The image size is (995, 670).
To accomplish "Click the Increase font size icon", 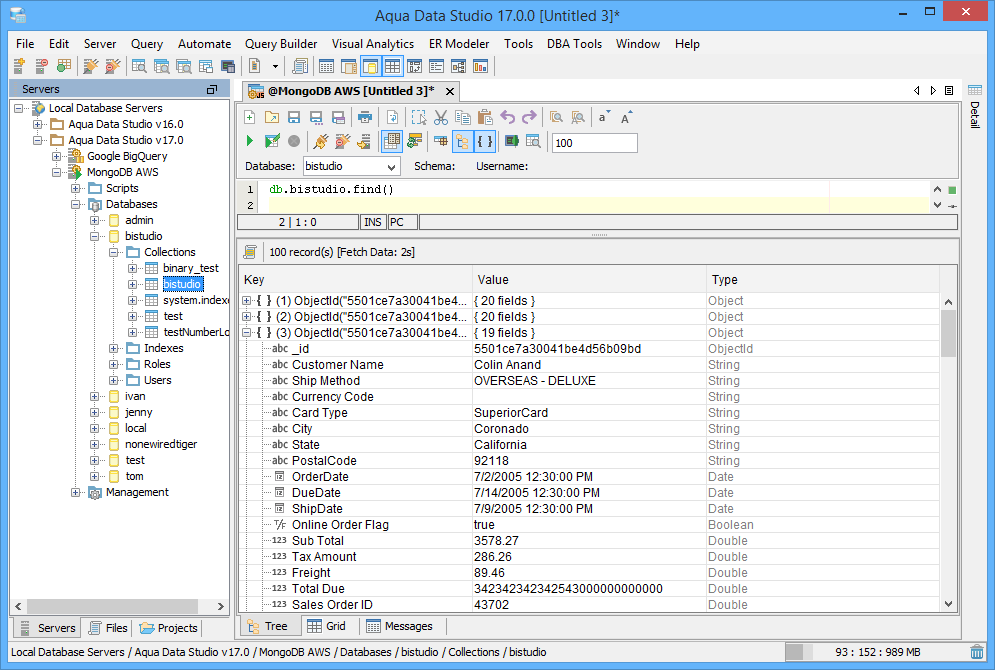I will coord(626,117).
